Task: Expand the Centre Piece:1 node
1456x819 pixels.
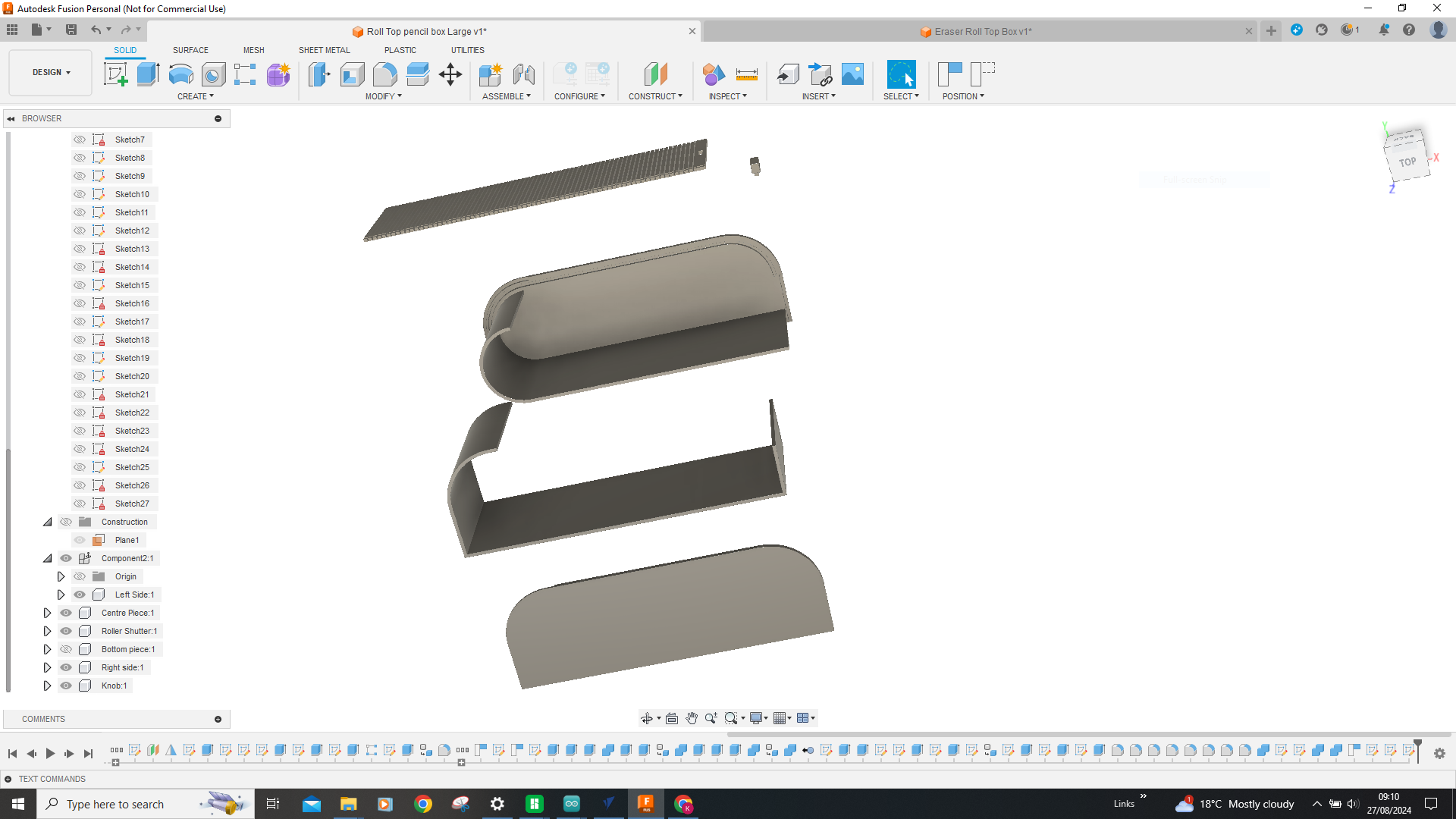Action: click(47, 613)
